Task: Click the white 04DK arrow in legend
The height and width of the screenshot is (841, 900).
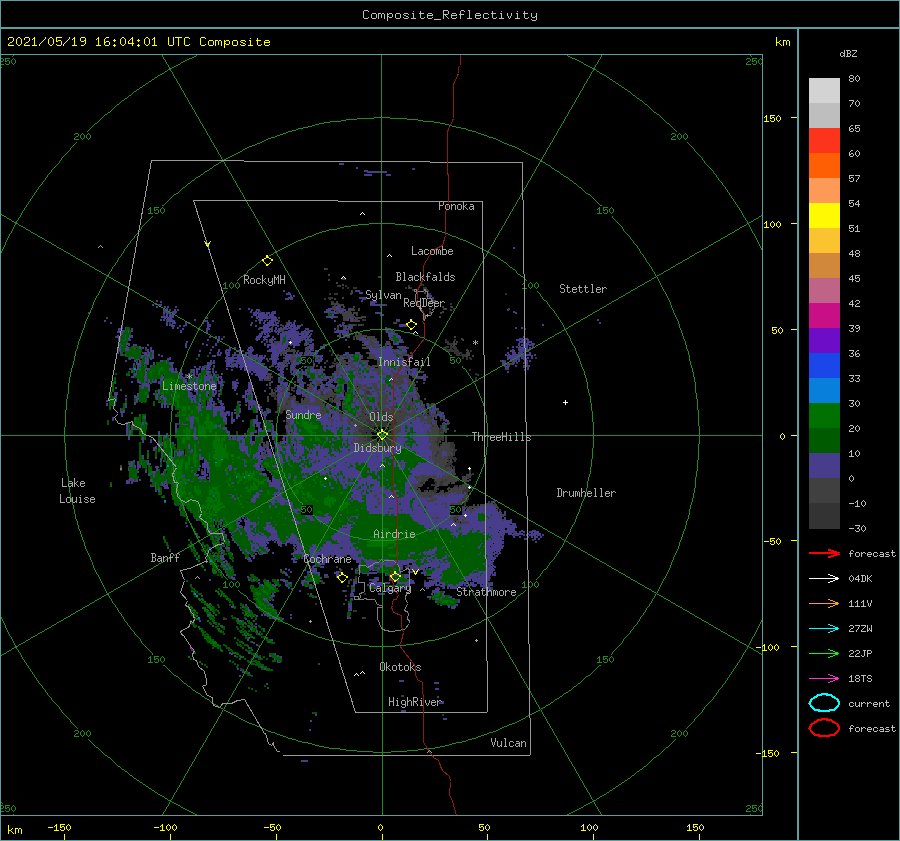Action: coord(824,579)
